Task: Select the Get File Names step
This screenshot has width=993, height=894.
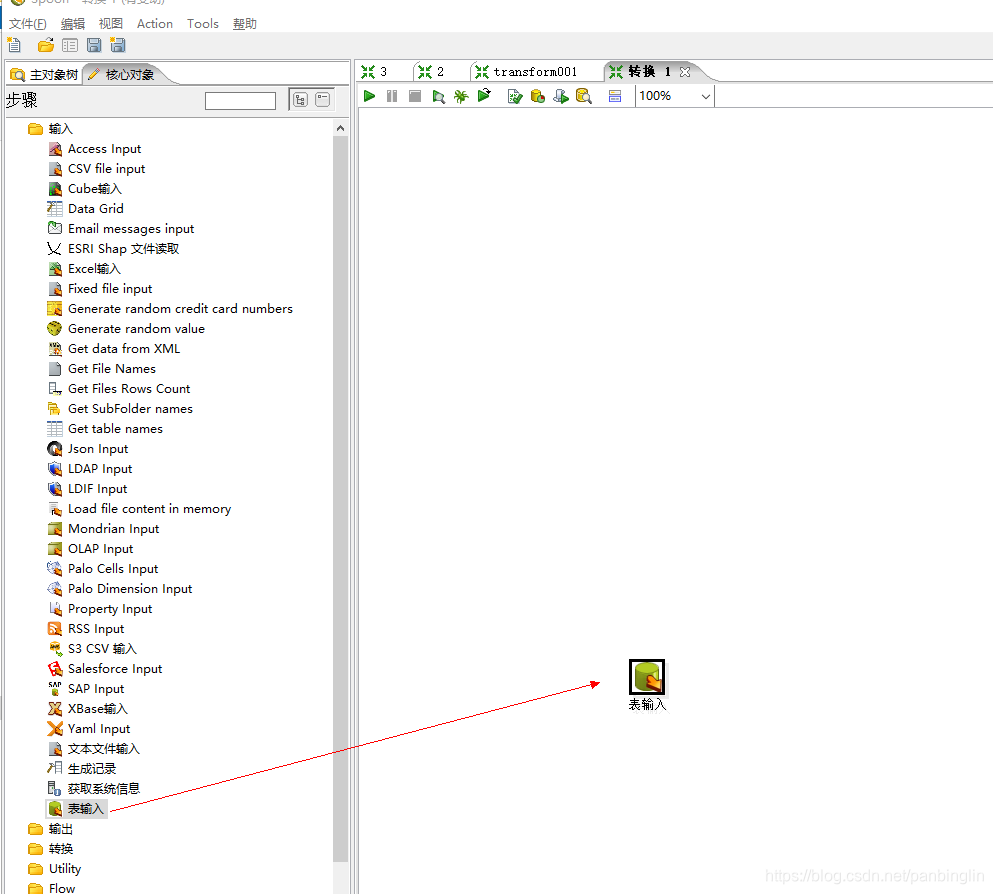Action: 102,369
